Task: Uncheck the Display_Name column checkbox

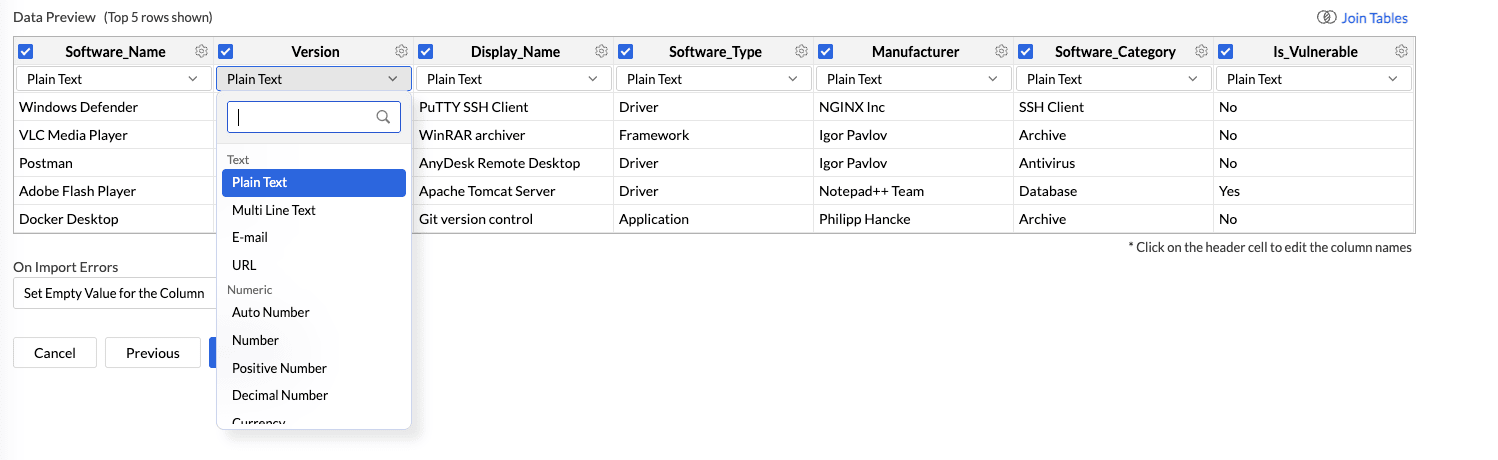Action: 426,52
